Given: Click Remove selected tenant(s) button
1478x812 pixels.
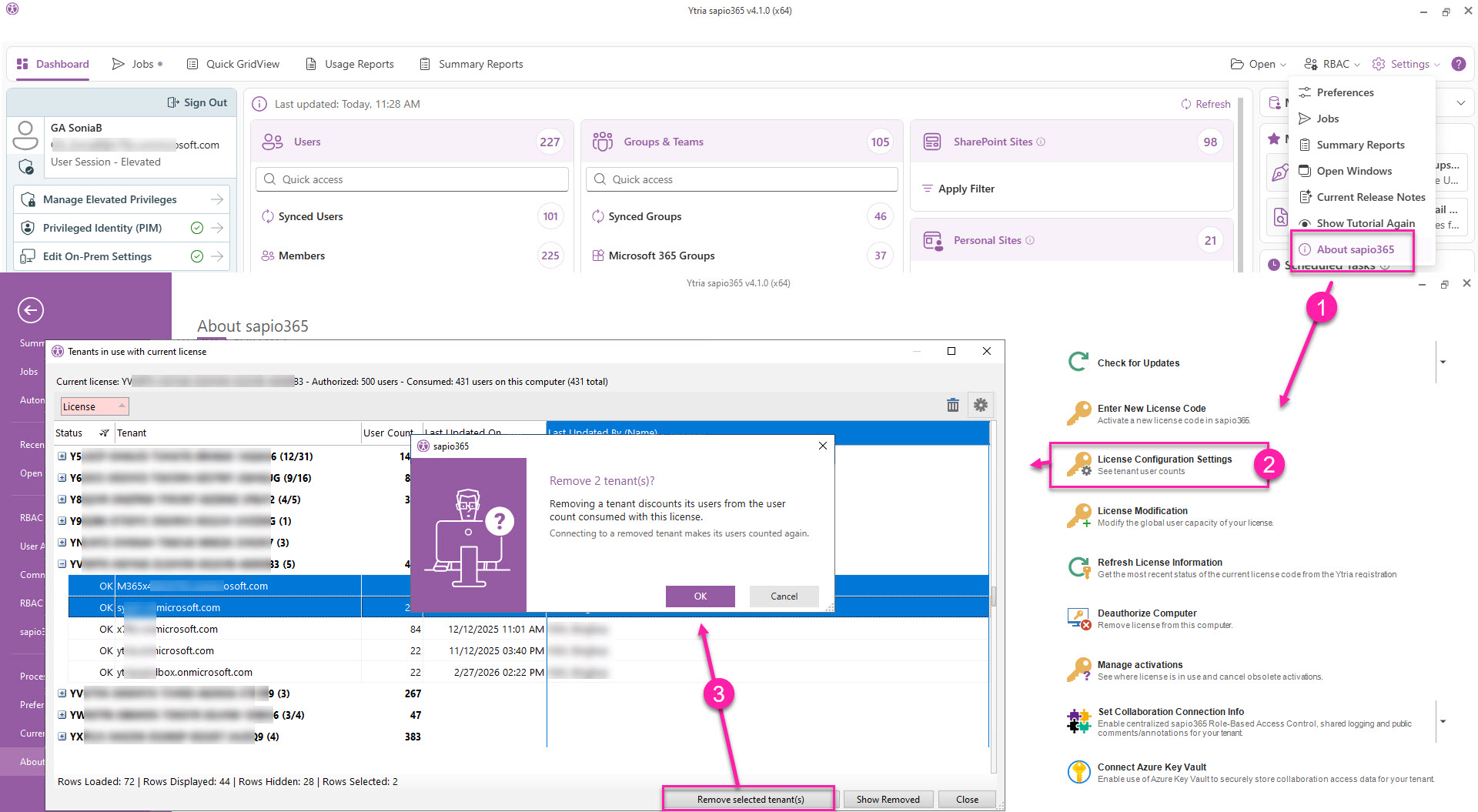Looking at the screenshot, I should [751, 800].
